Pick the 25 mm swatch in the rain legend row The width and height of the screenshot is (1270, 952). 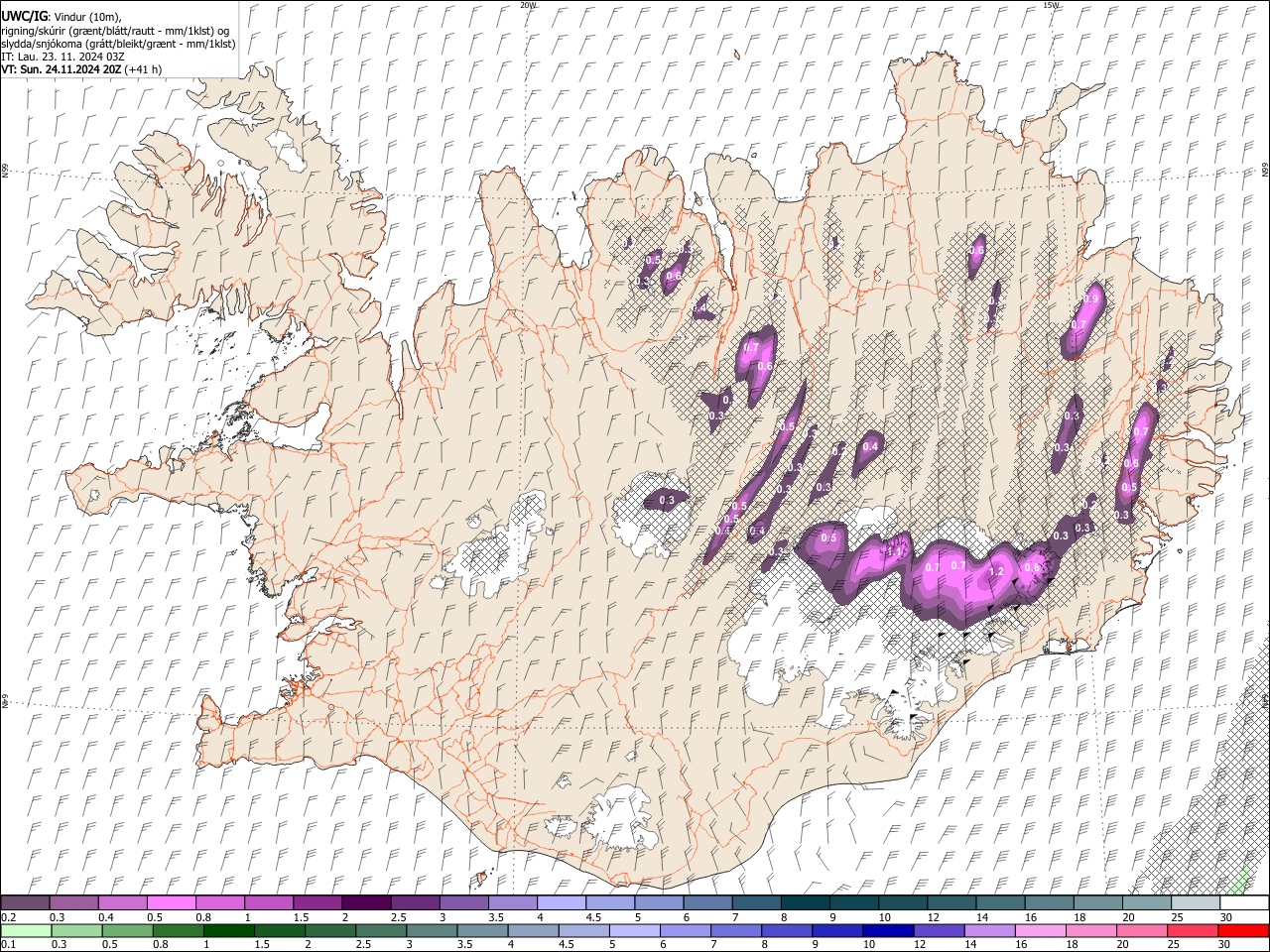pyautogui.click(x=1193, y=930)
